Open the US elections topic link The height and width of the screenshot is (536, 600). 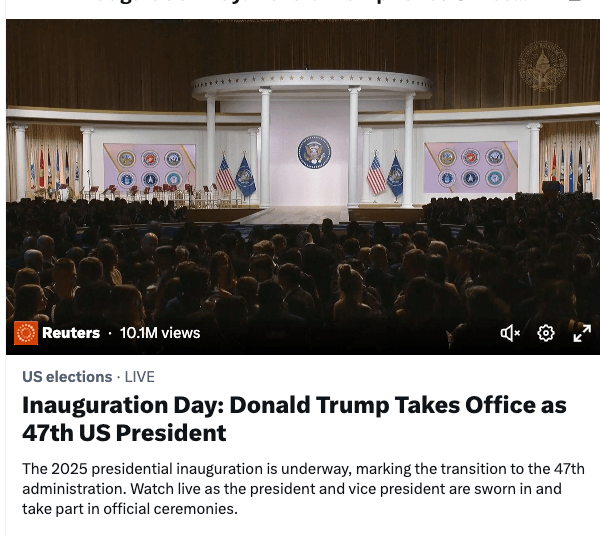(x=67, y=377)
